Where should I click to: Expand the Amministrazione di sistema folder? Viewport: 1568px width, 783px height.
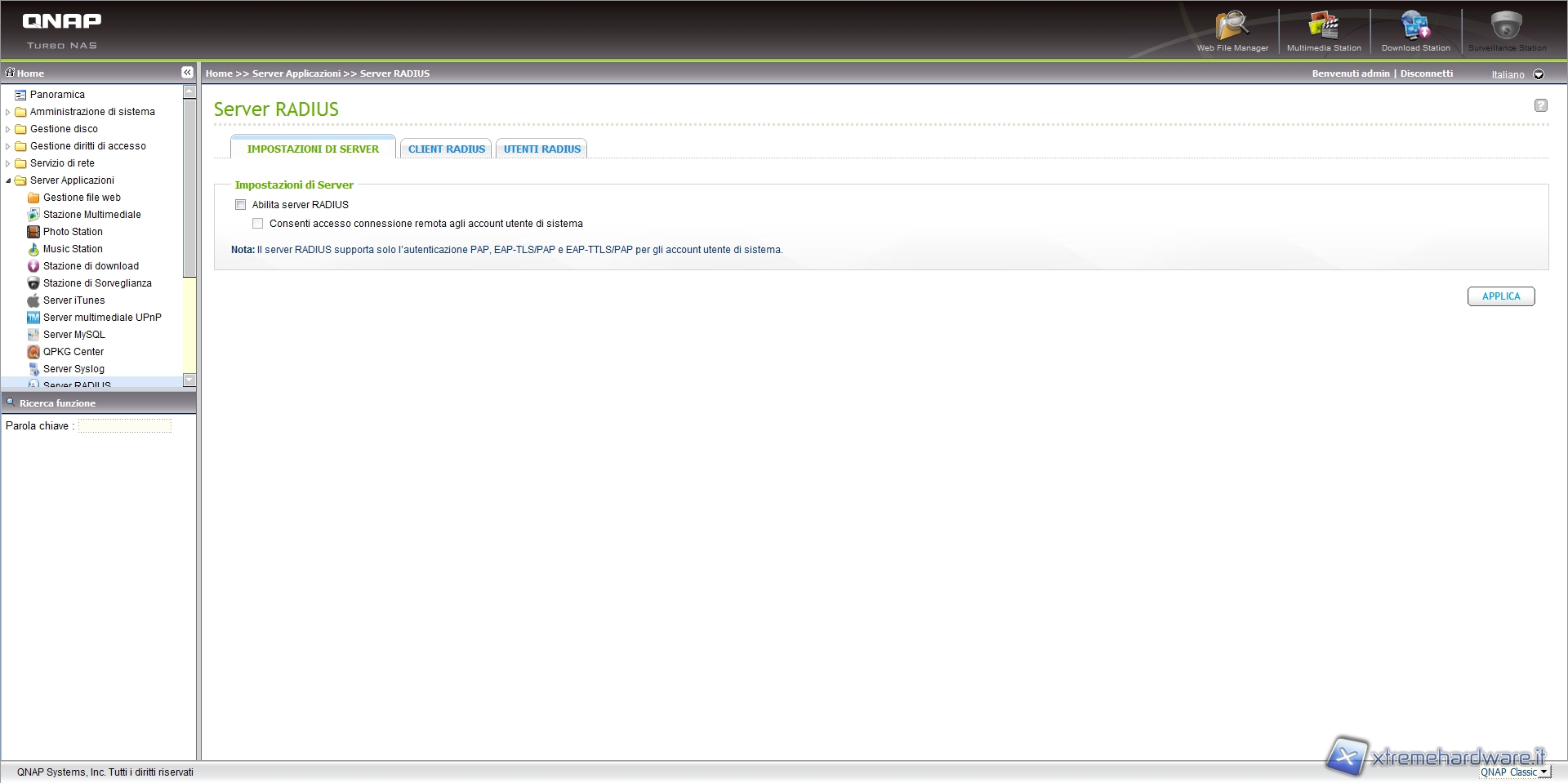[x=8, y=112]
